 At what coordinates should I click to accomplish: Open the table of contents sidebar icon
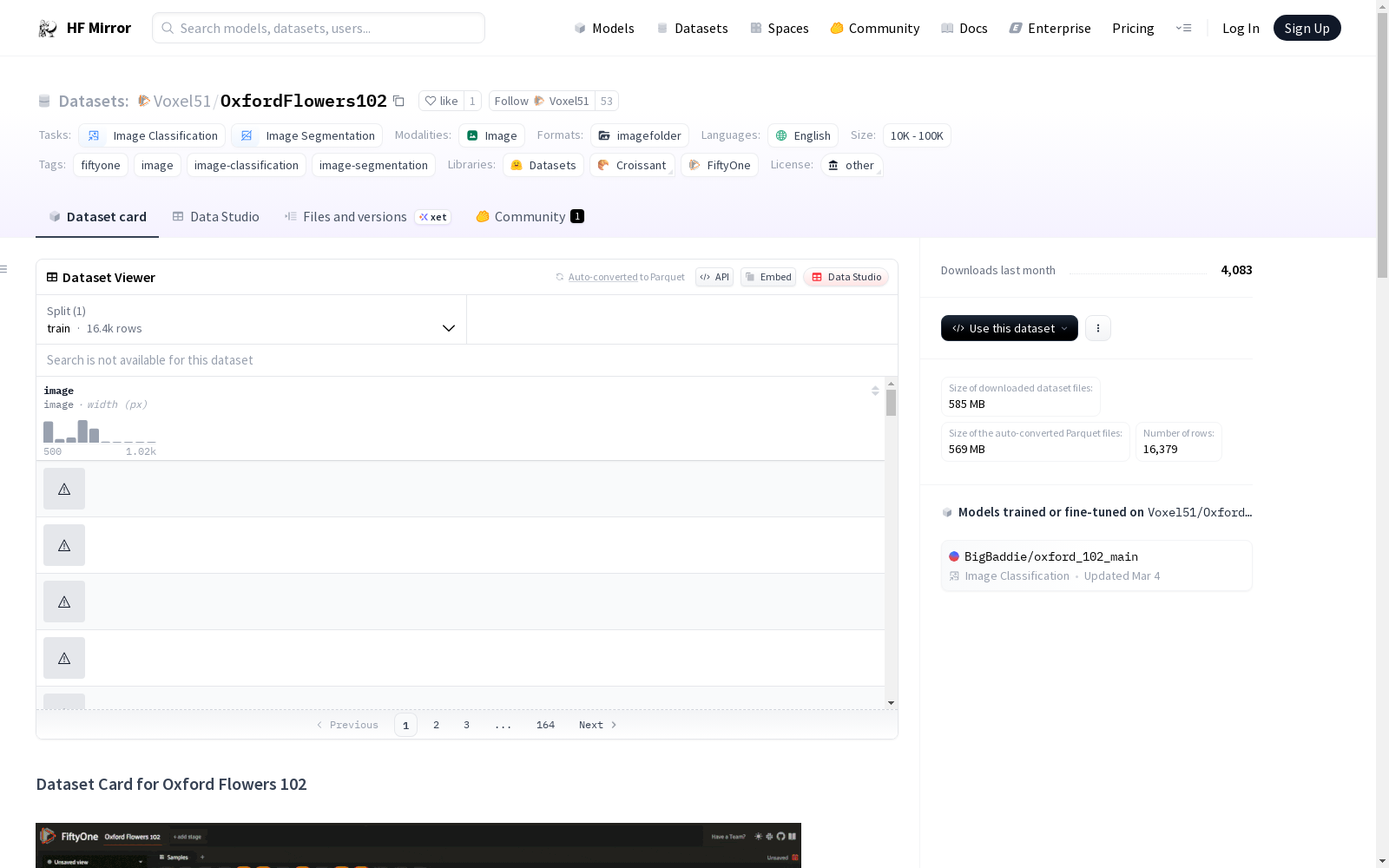pyautogui.click(x=4, y=269)
